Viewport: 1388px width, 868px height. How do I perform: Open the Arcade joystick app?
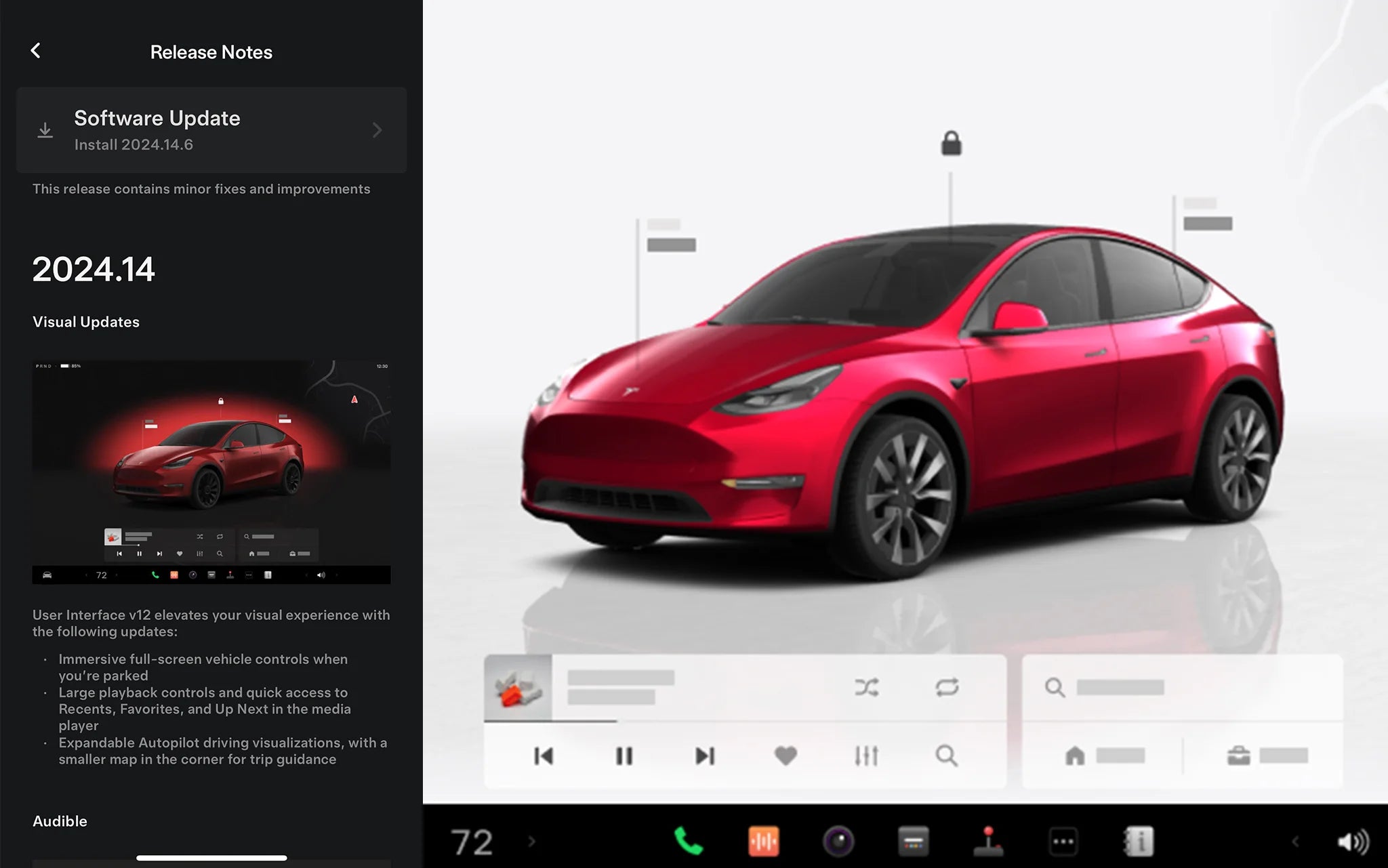tap(988, 842)
